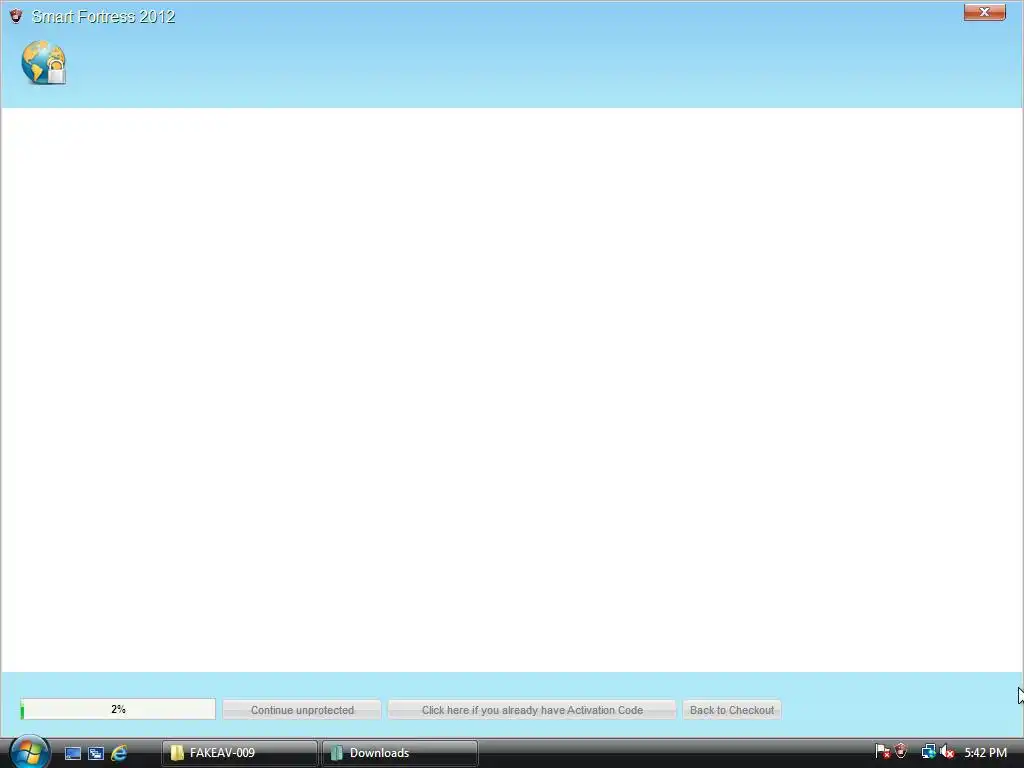Viewport: 1024px width, 768px height.
Task: Click here if you already have Activation Code
Action: (532, 710)
